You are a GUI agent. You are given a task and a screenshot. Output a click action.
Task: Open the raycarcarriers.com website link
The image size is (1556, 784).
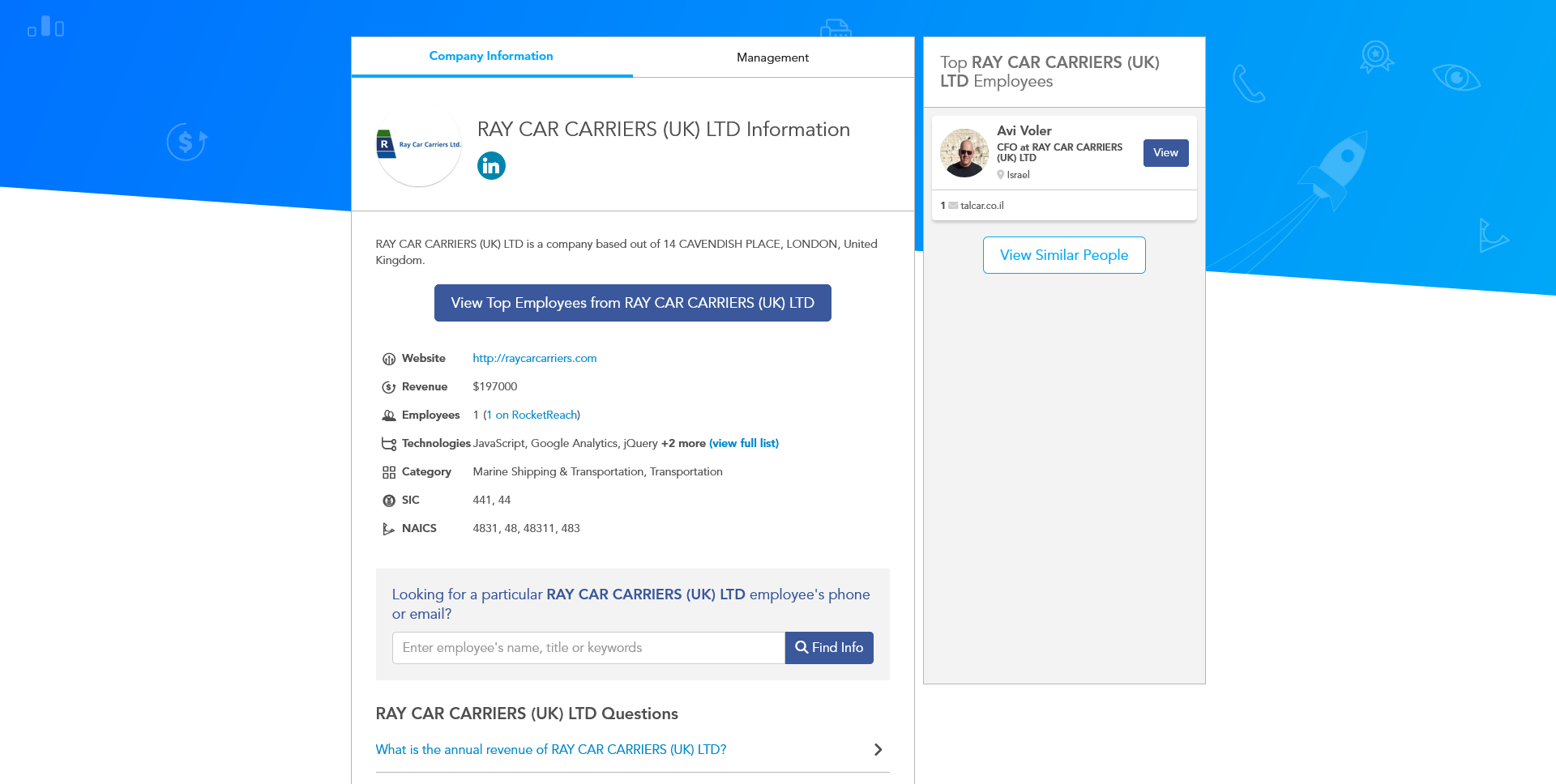(x=535, y=358)
